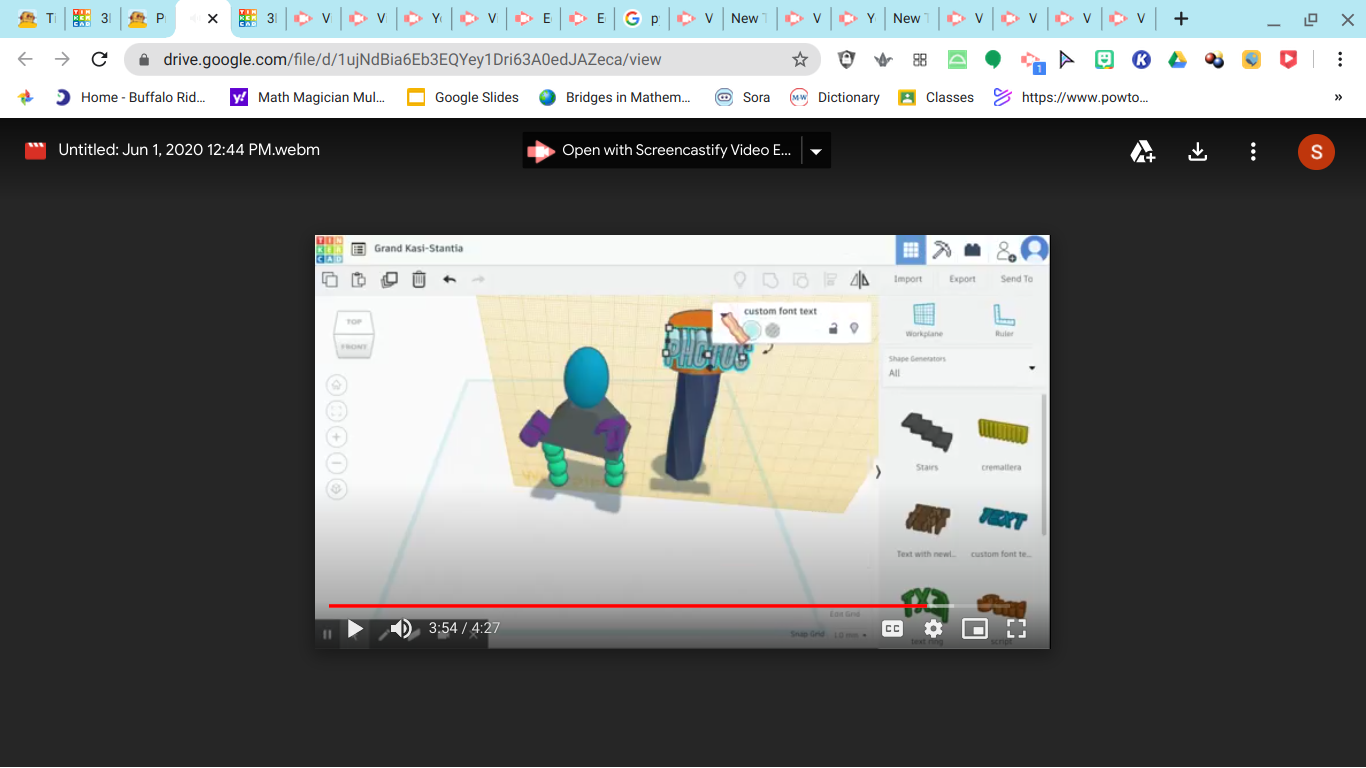Viewport: 1366px width, 768px height.
Task: Add the file to My Drive
Action: (1143, 152)
